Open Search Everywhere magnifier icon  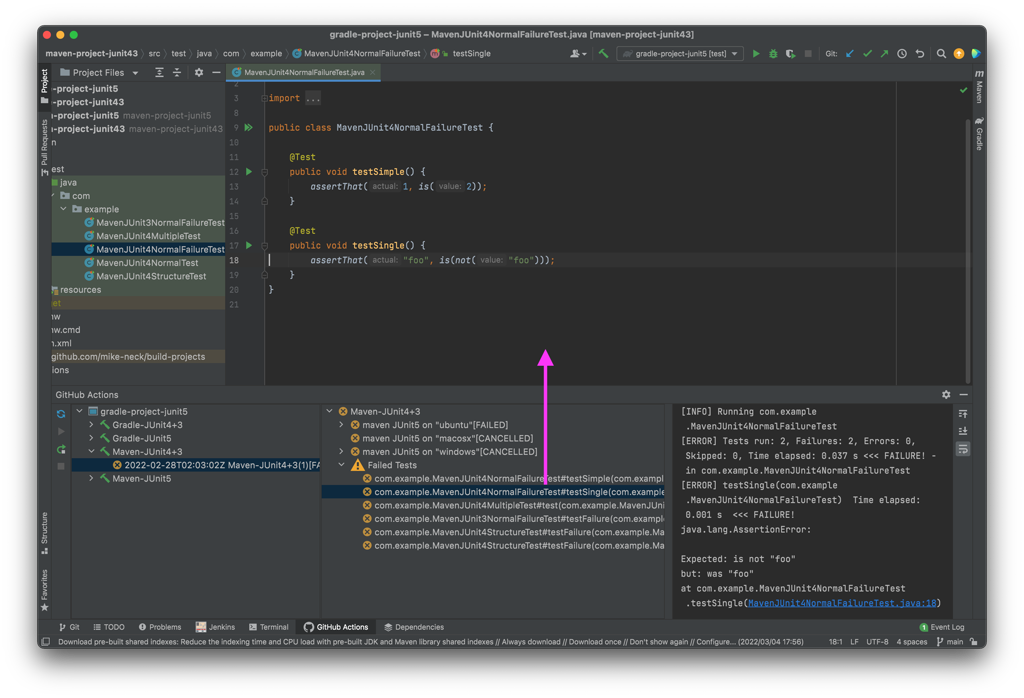point(941,54)
